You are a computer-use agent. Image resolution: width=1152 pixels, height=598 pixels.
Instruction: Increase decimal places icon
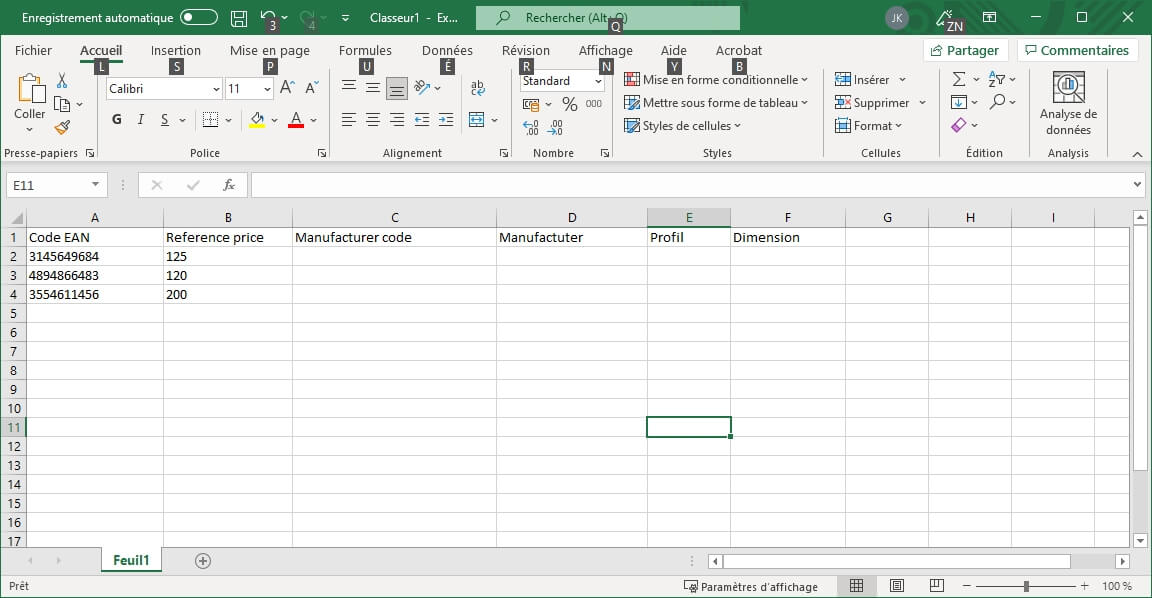pos(530,128)
